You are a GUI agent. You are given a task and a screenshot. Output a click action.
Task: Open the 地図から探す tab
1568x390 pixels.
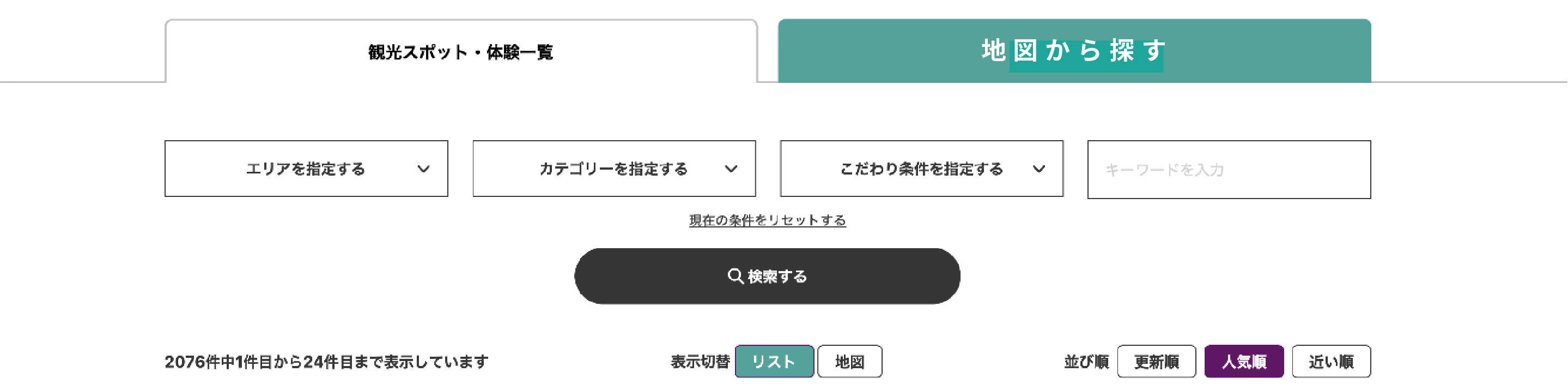tap(1074, 51)
